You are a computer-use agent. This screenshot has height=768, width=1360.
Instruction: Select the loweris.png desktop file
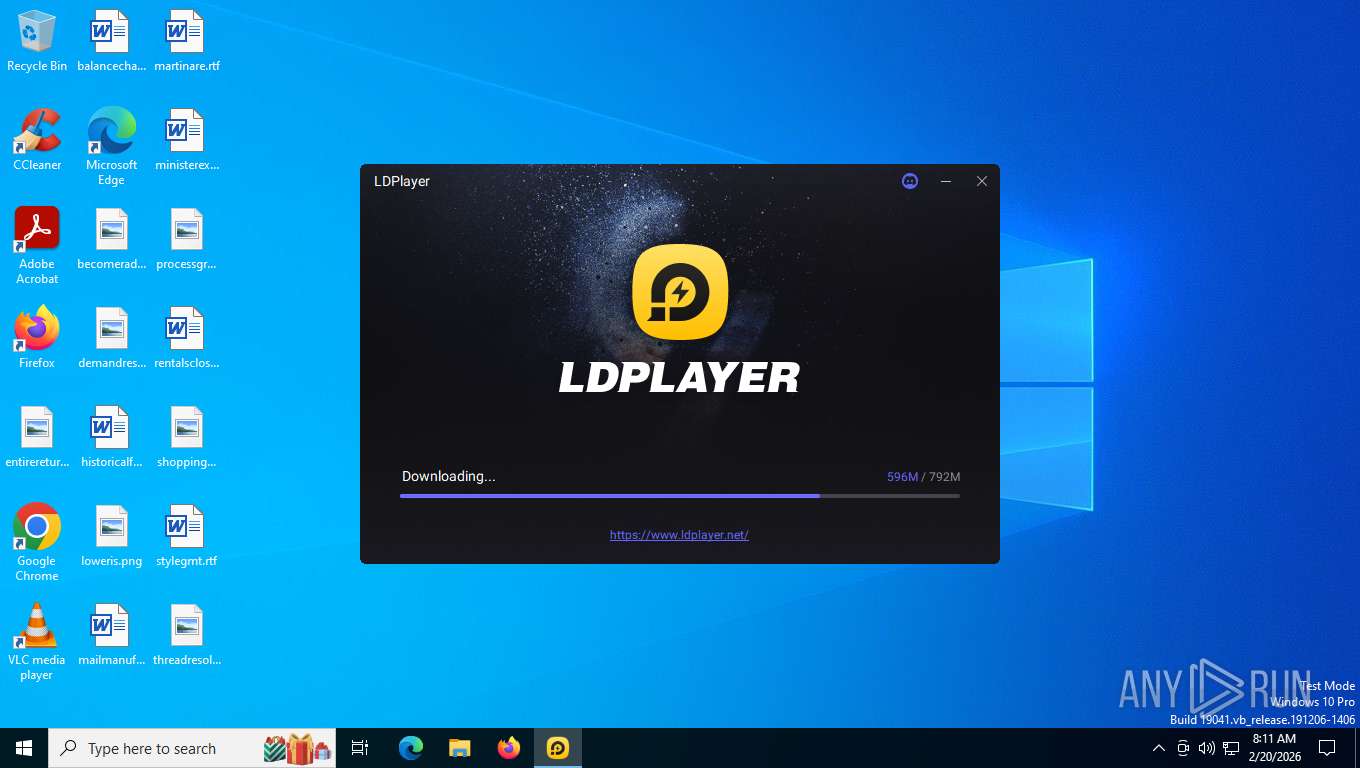(x=111, y=536)
